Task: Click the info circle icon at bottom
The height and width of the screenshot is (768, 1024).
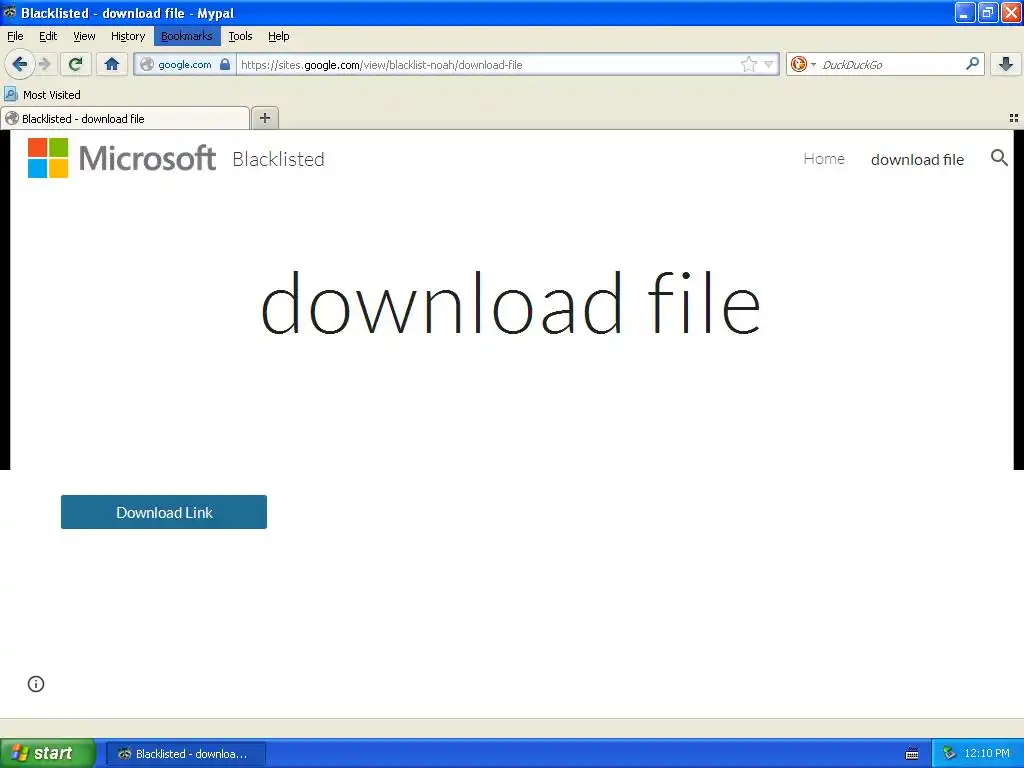Action: pyautogui.click(x=36, y=684)
